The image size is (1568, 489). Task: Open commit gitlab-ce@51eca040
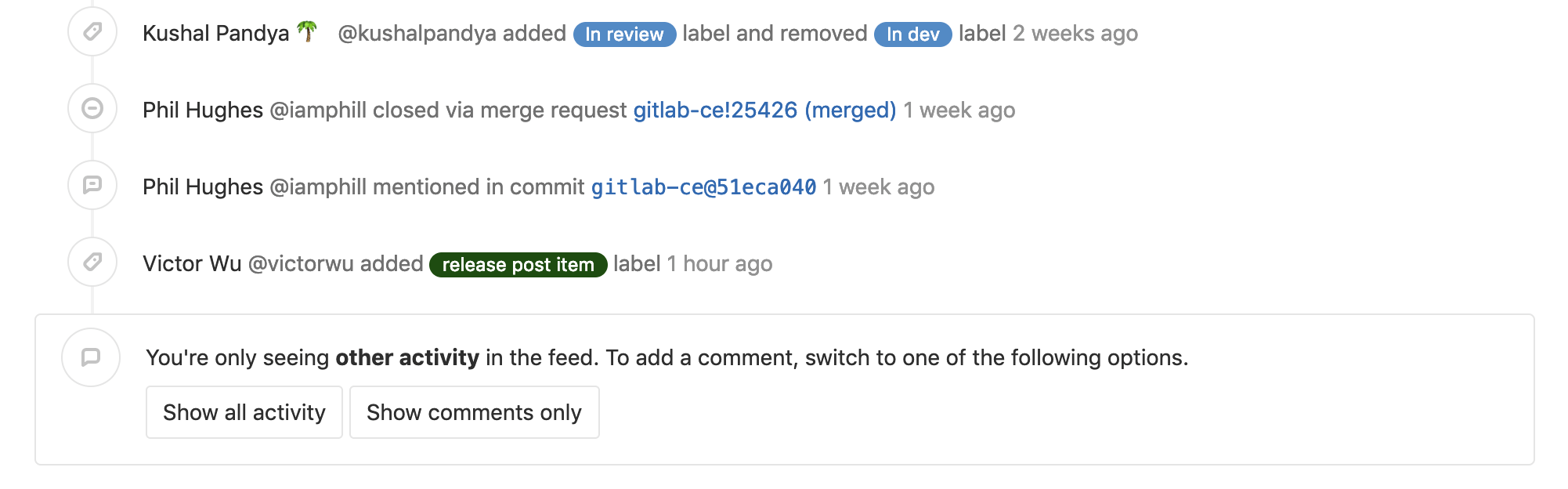[702, 187]
